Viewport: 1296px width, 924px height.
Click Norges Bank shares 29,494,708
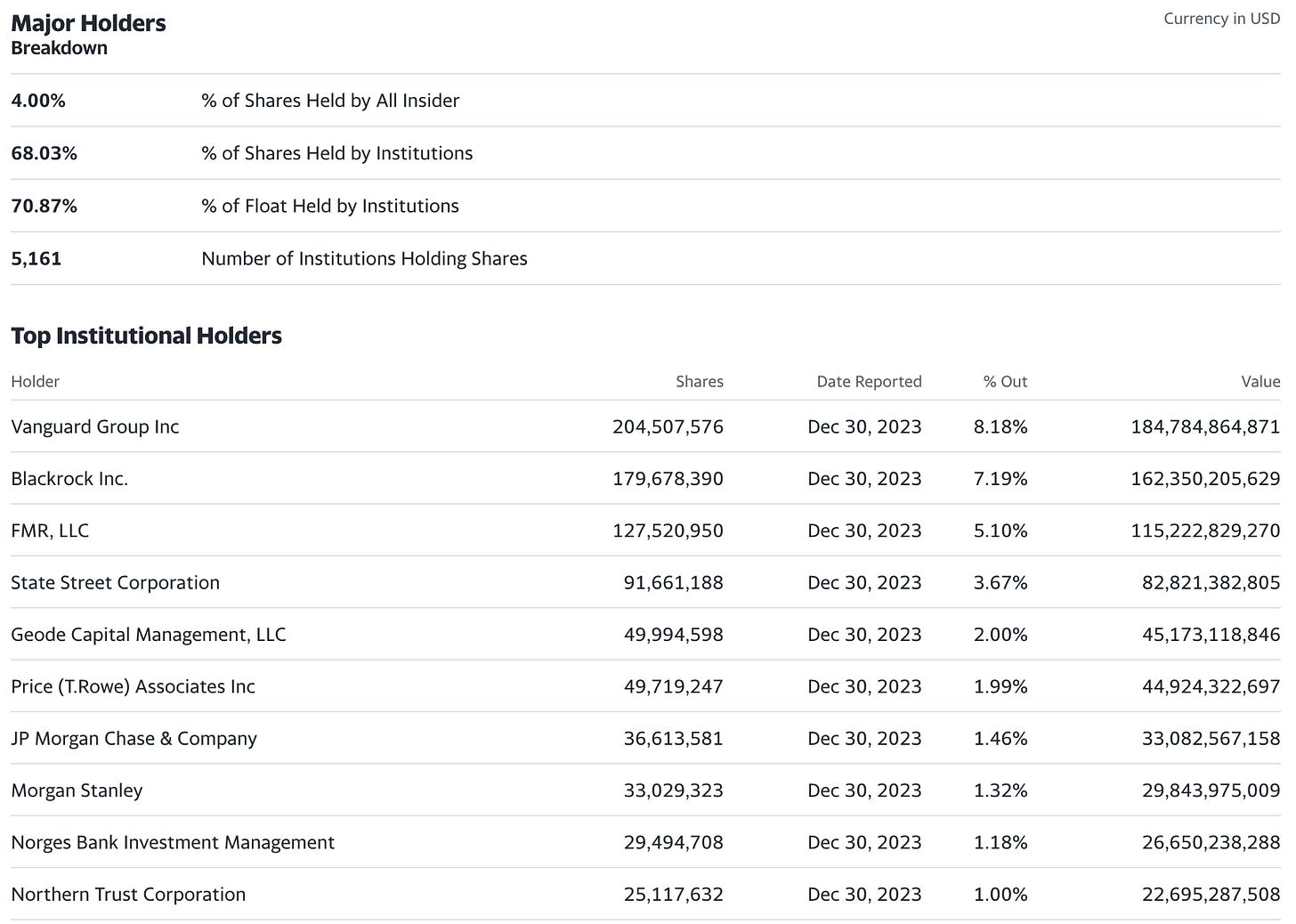pos(673,842)
